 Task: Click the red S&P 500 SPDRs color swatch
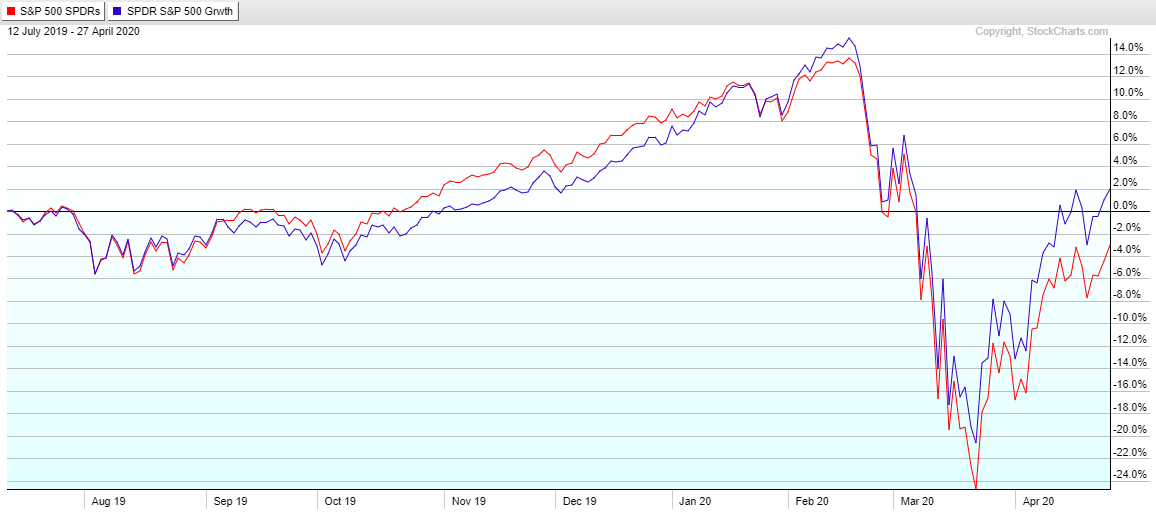click(10, 13)
